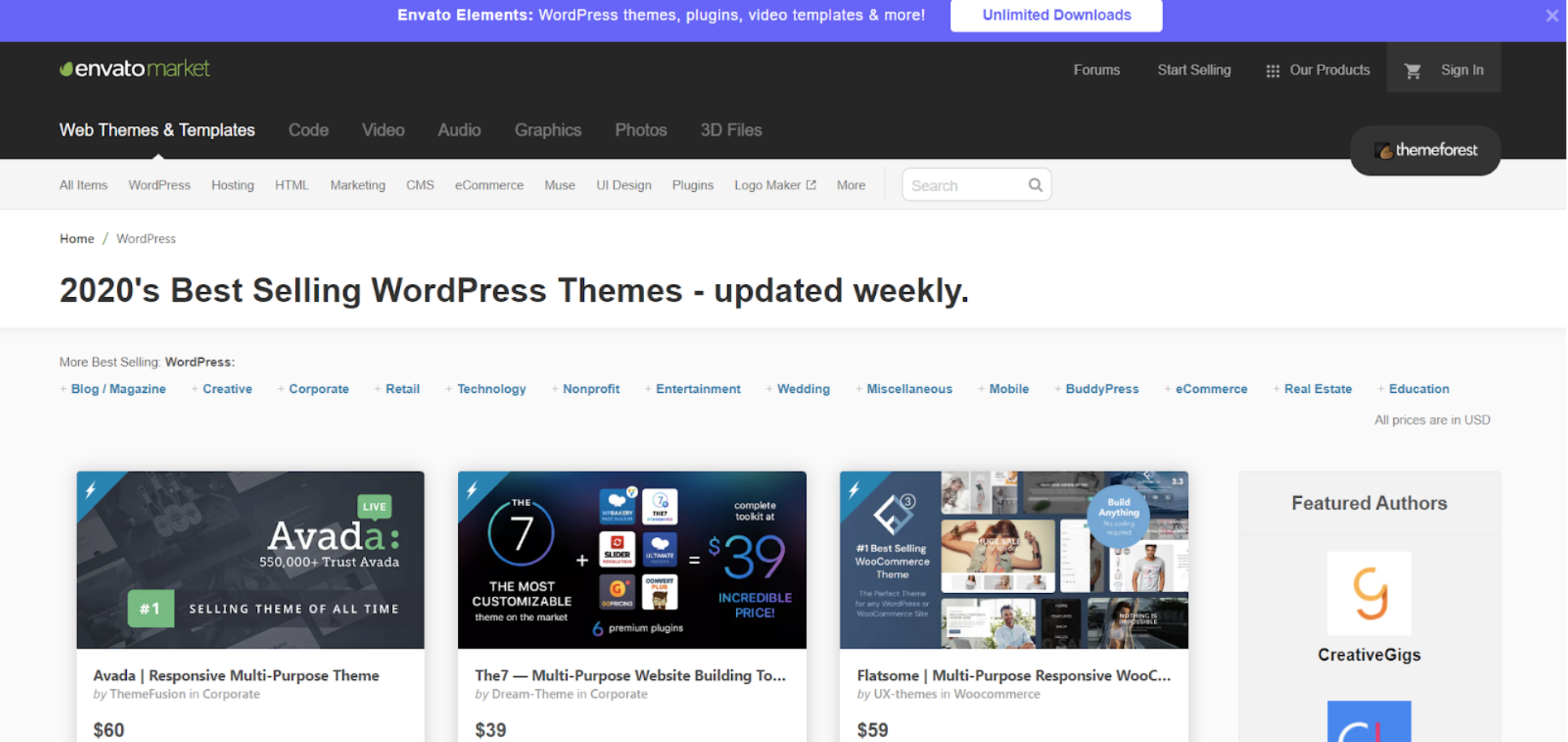Viewport: 1568px width, 742px height.
Task: Filter by Entertainment category
Action: [x=698, y=389]
